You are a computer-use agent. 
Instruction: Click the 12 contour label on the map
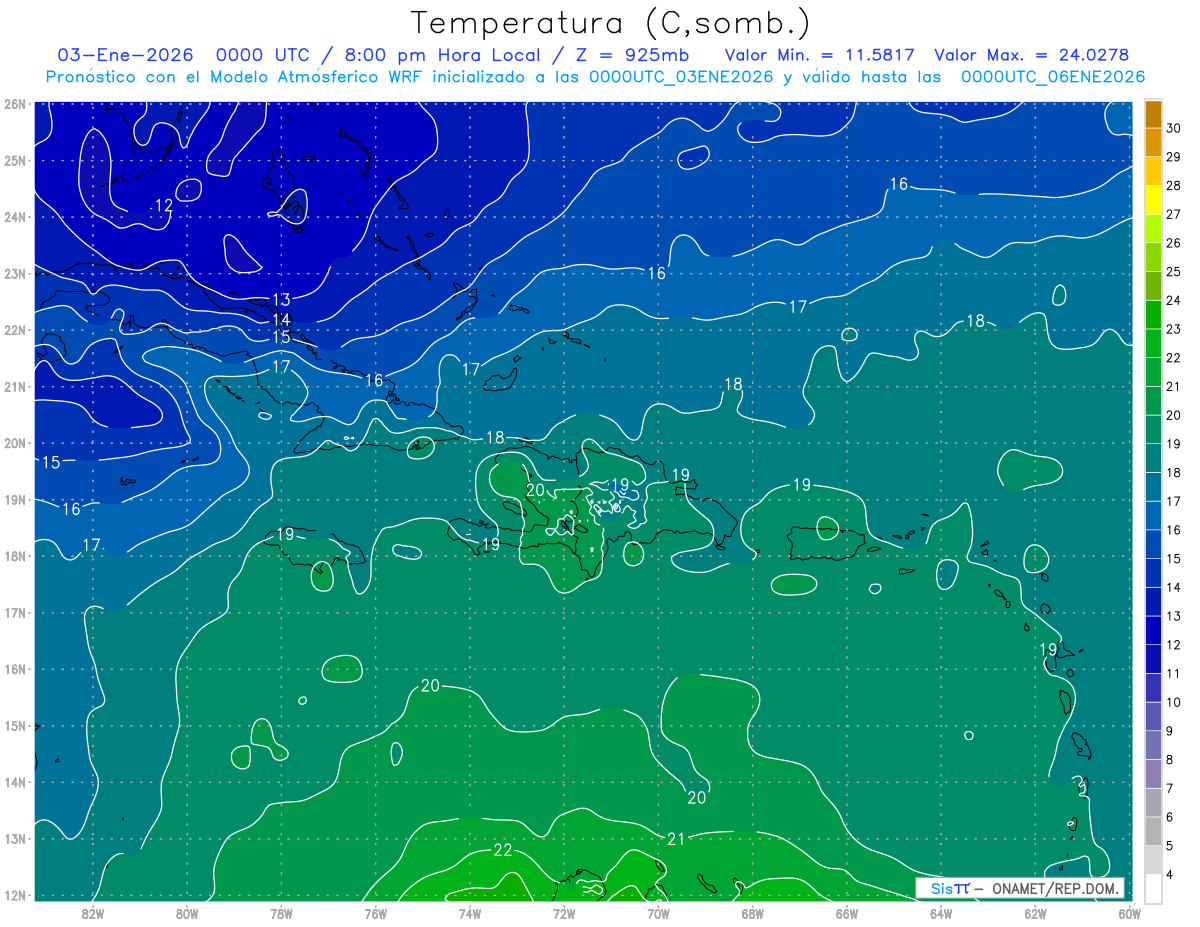pos(164,205)
